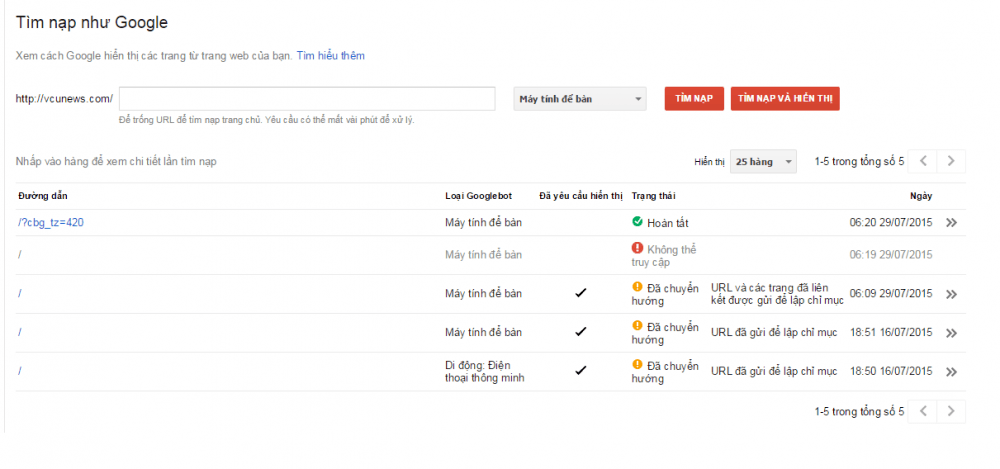
Task: Go to previous page using bottom pagination arrow
Action: [x=922, y=412]
